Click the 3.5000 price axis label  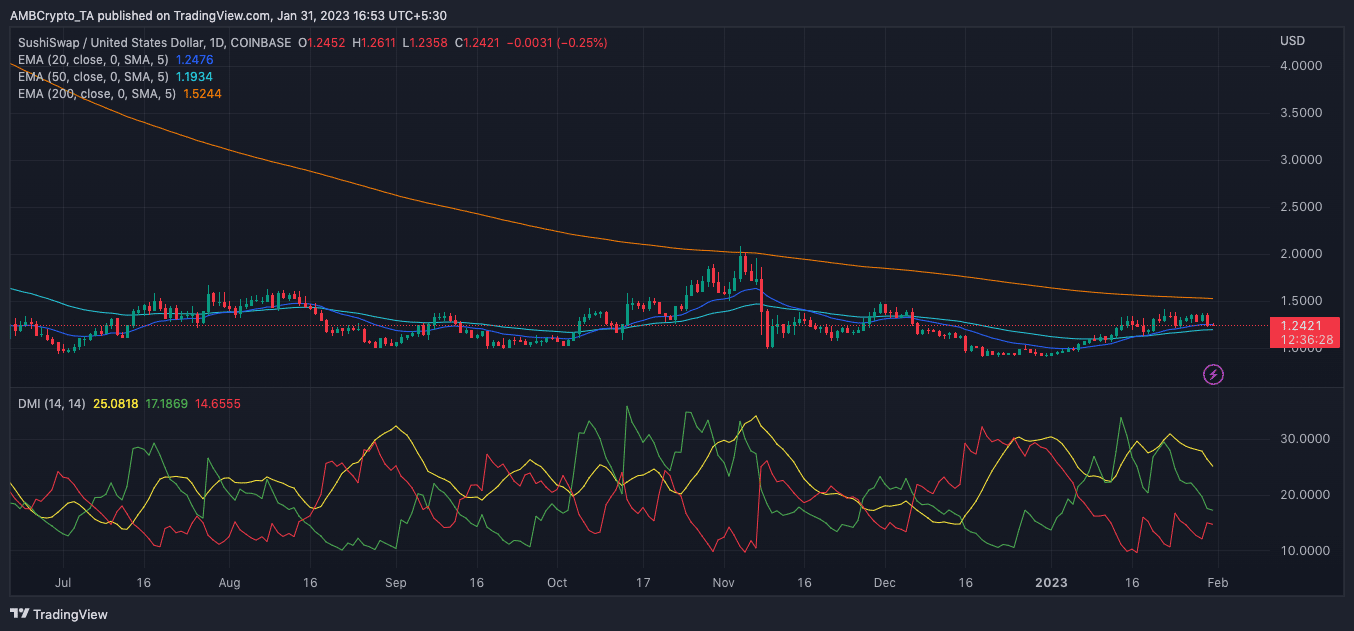(x=1302, y=113)
